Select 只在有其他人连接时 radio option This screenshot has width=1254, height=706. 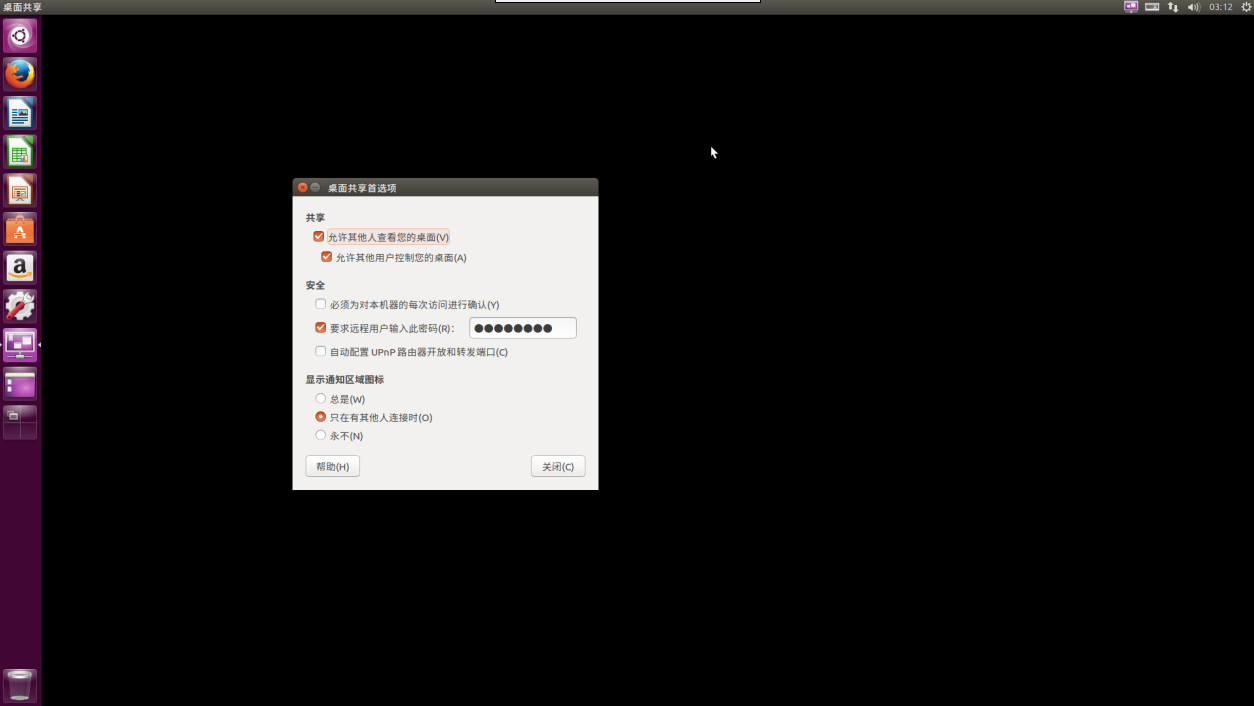tap(321, 417)
